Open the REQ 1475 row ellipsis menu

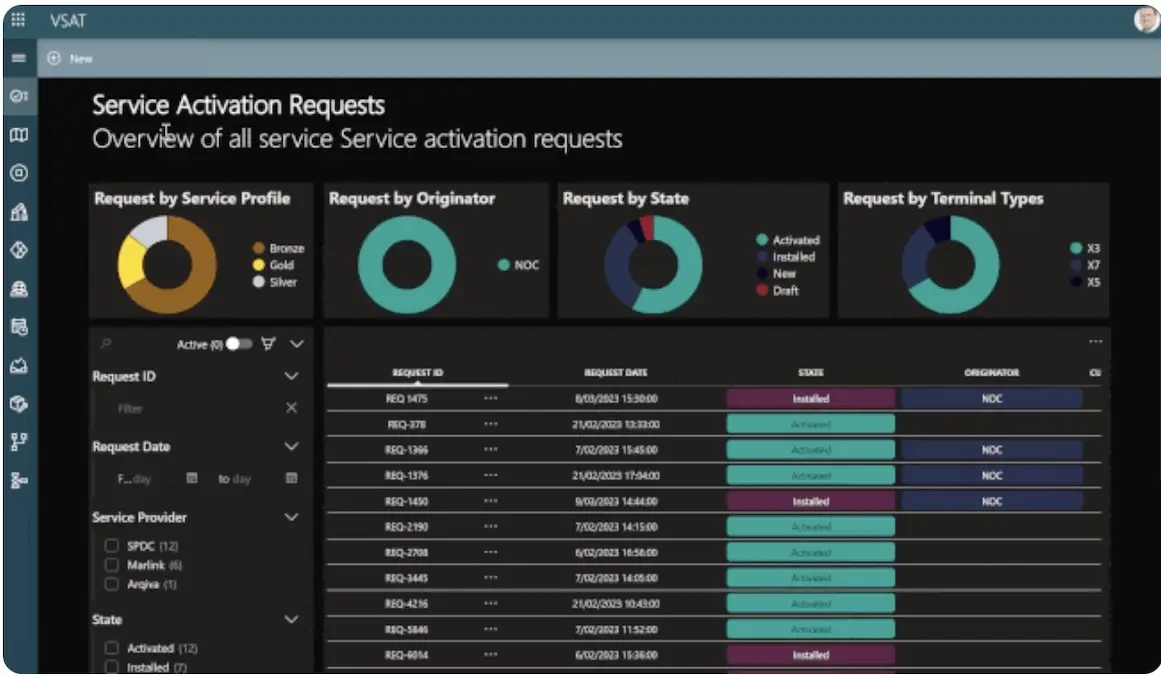(490, 398)
